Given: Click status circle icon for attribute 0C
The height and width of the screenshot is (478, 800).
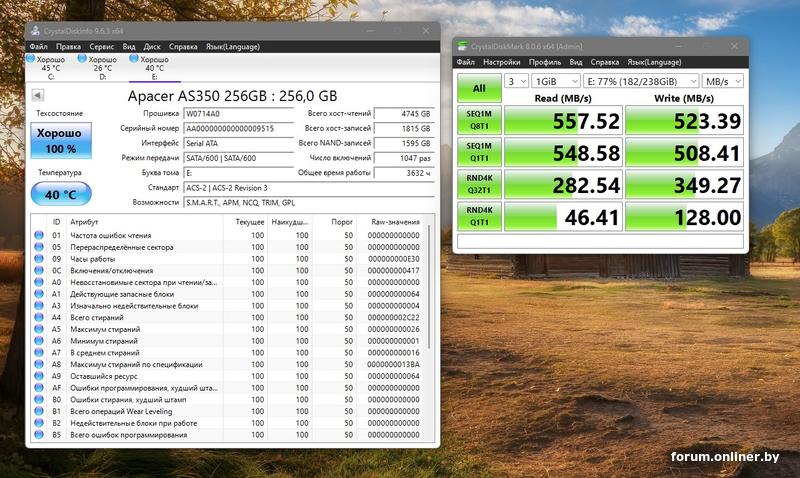Looking at the screenshot, I should click(x=39, y=270).
